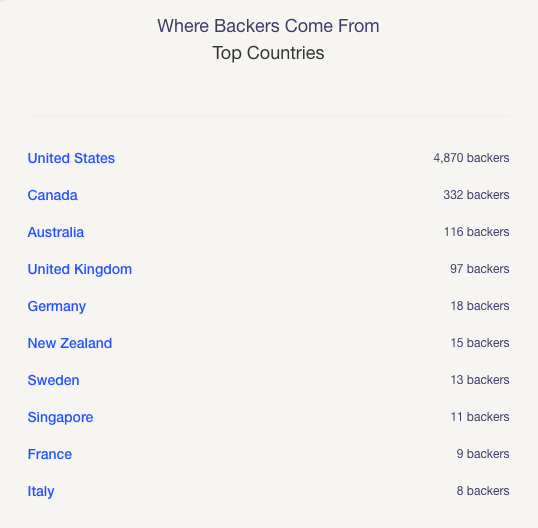This screenshot has width=538, height=528.
Task: Select the Singapore link
Action: (60, 418)
